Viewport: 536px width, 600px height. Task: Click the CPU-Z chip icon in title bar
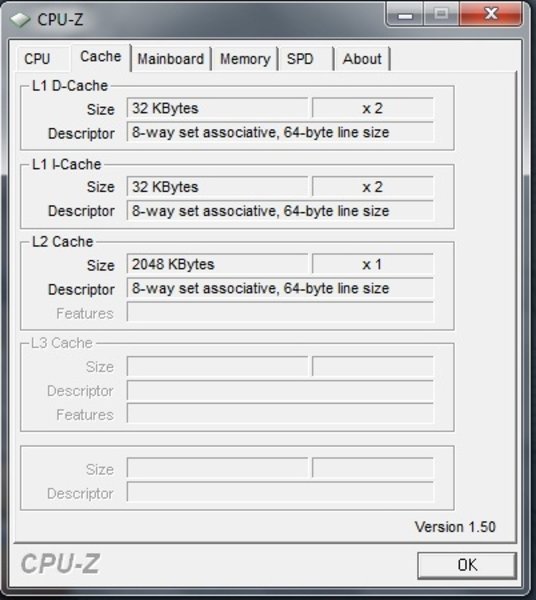20,20
